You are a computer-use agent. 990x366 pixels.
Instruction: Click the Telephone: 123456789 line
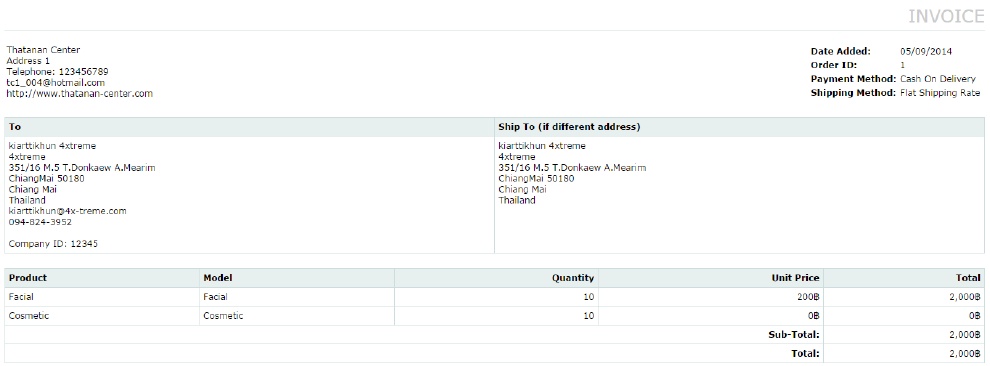click(57, 72)
